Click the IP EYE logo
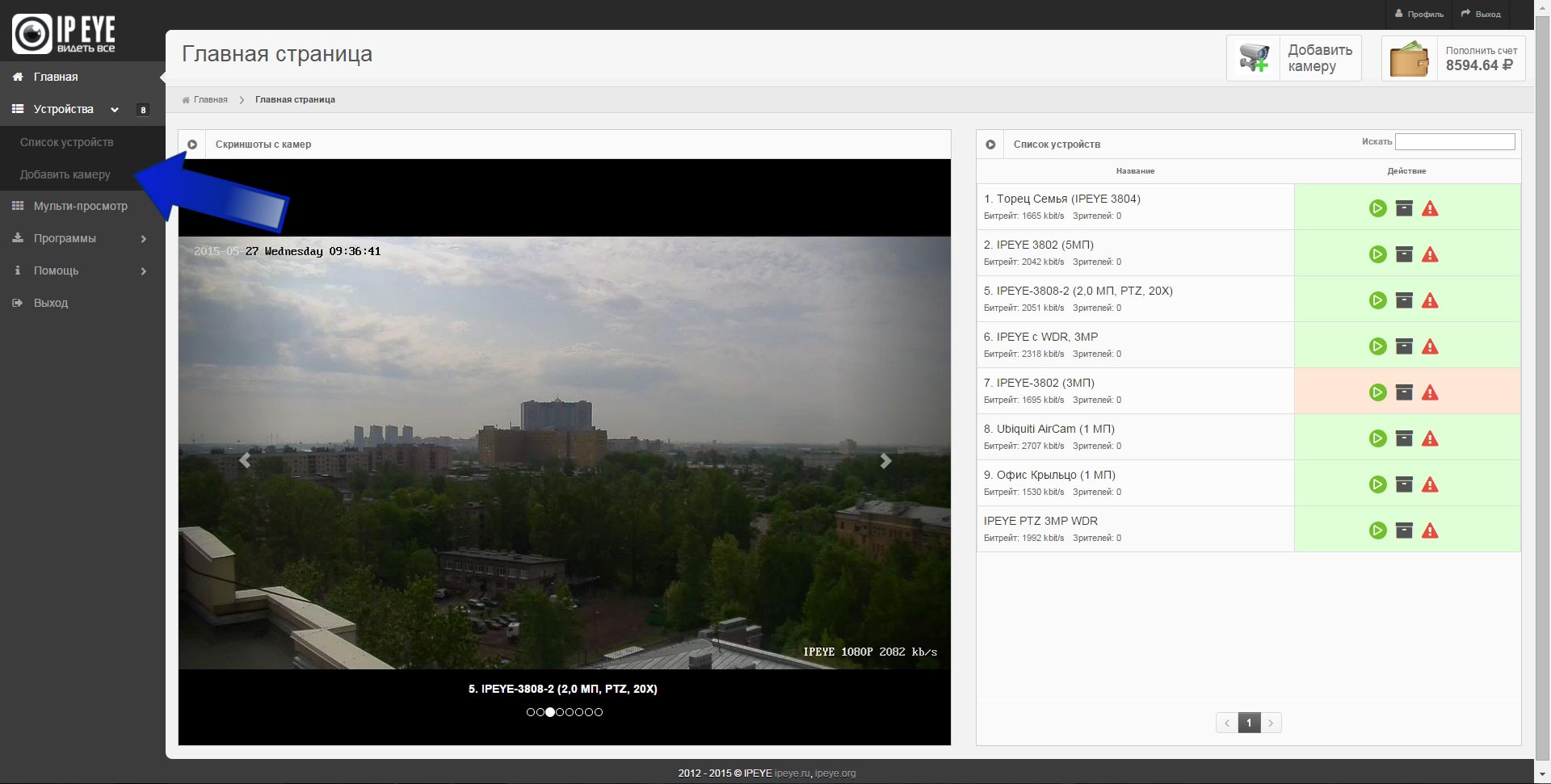The width and height of the screenshot is (1551, 784). 64,34
